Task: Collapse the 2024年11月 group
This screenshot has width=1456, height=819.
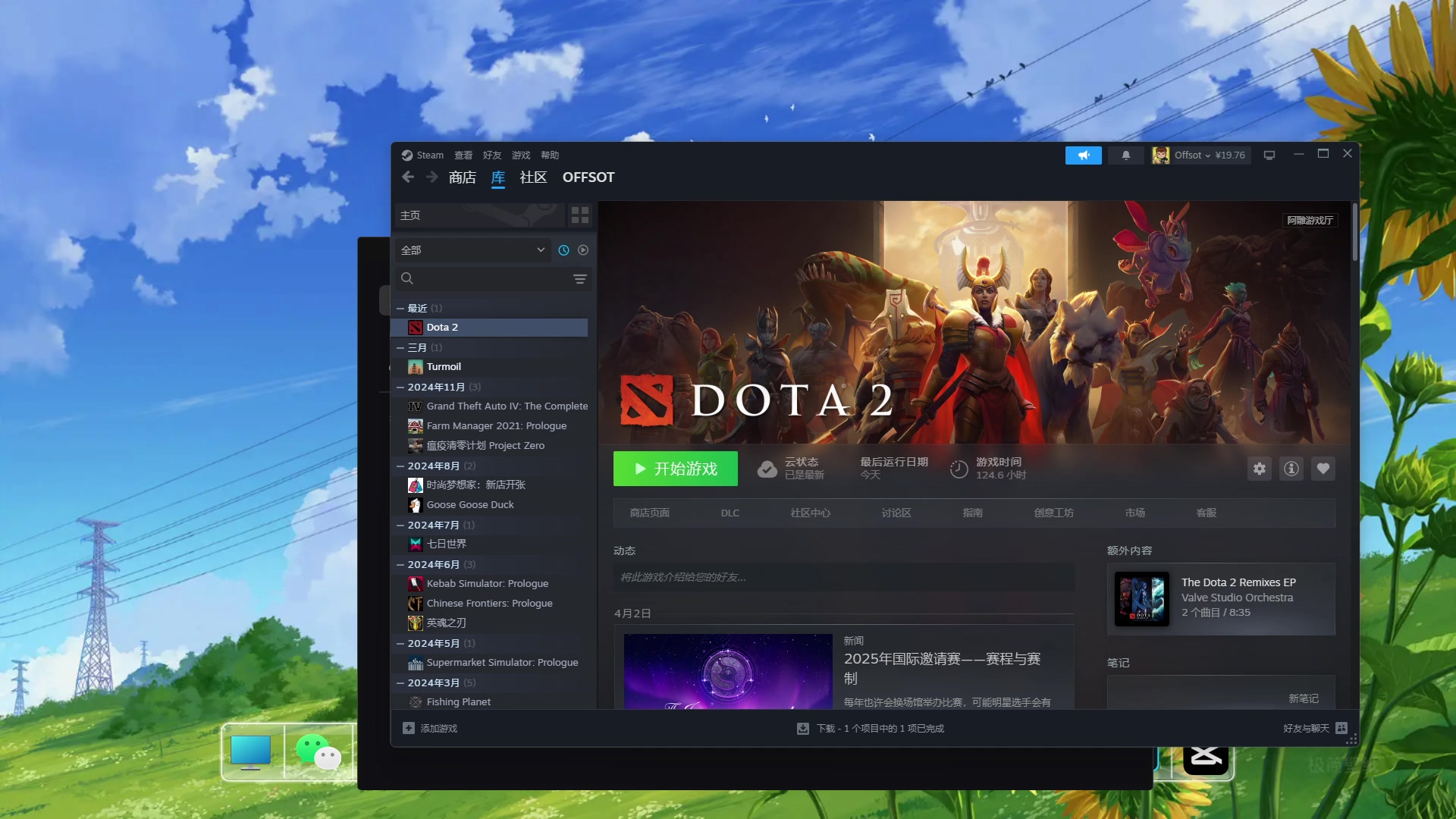Action: tap(400, 388)
